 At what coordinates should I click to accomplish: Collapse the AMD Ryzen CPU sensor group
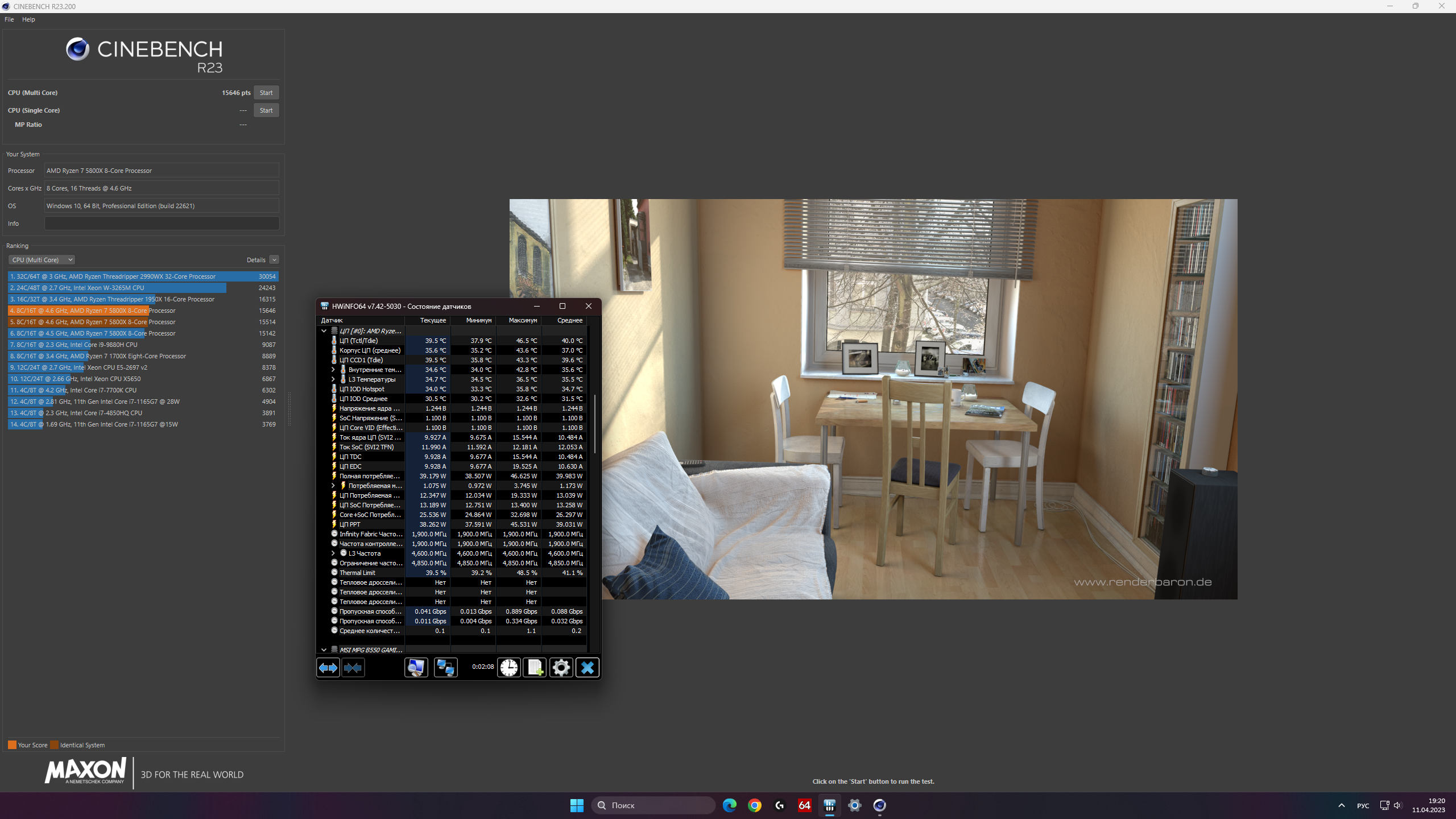coord(324,331)
